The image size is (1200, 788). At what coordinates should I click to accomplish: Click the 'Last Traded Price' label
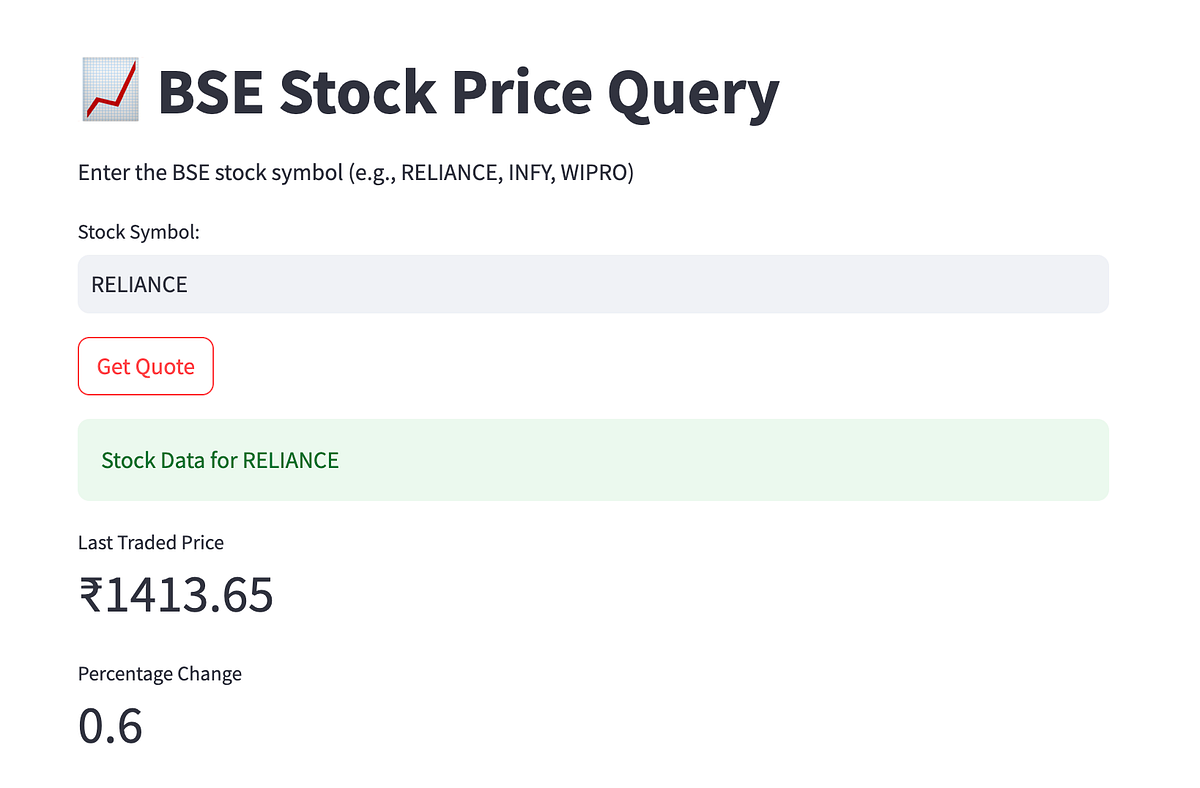151,543
